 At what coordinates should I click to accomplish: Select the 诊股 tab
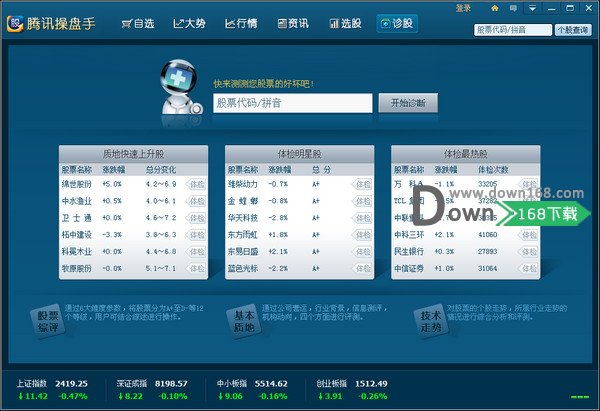pos(397,24)
